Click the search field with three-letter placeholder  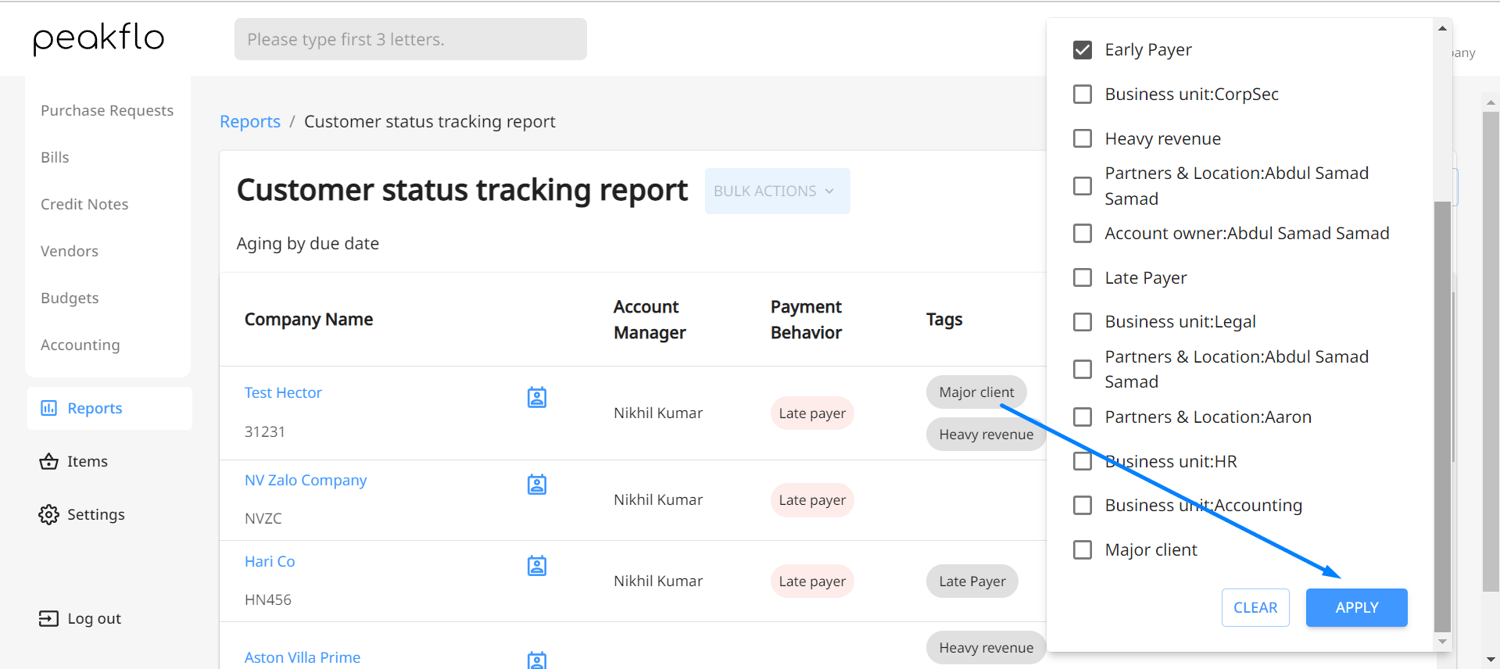pyautogui.click(x=410, y=39)
